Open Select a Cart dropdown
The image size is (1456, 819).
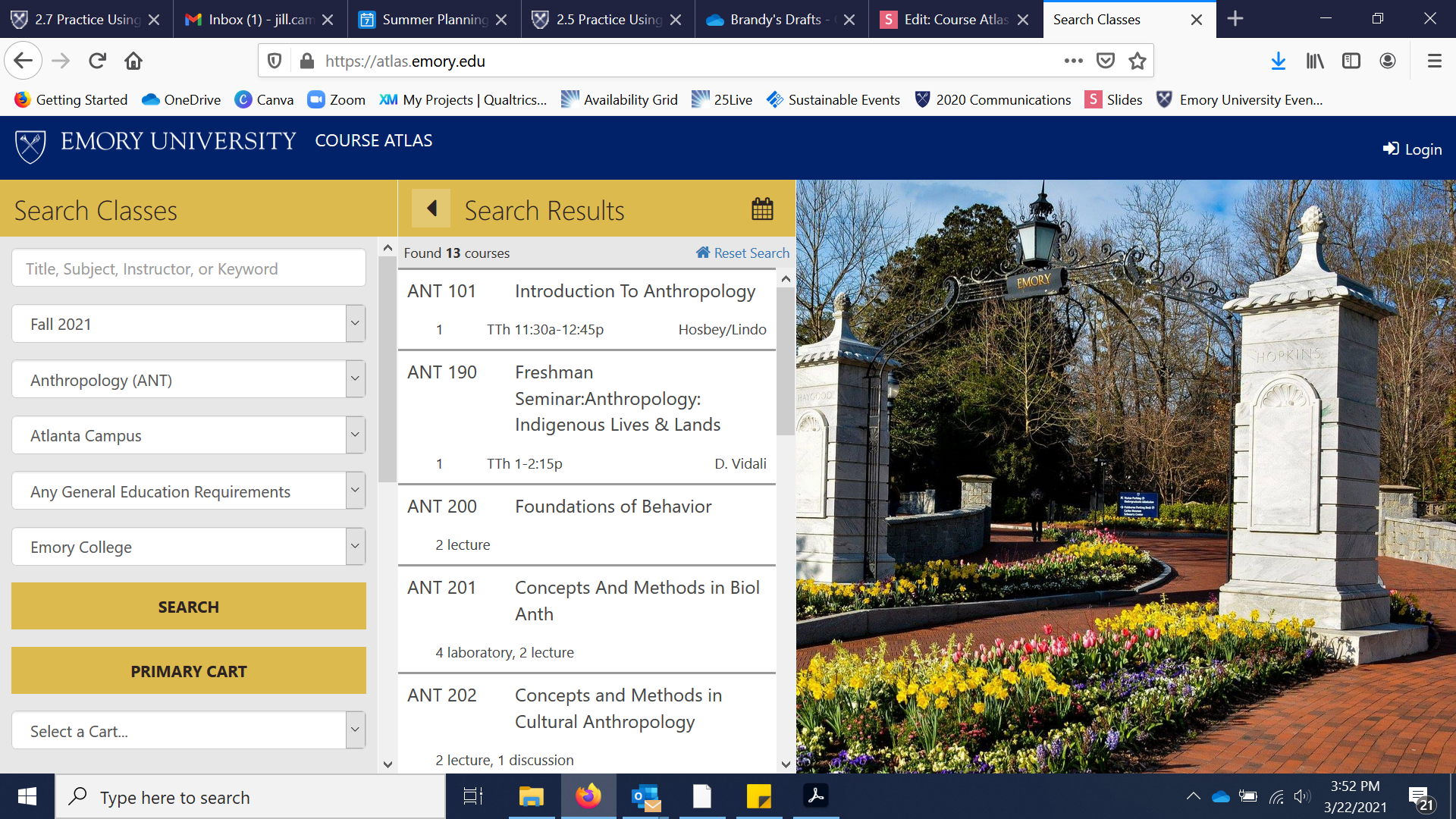tap(189, 730)
